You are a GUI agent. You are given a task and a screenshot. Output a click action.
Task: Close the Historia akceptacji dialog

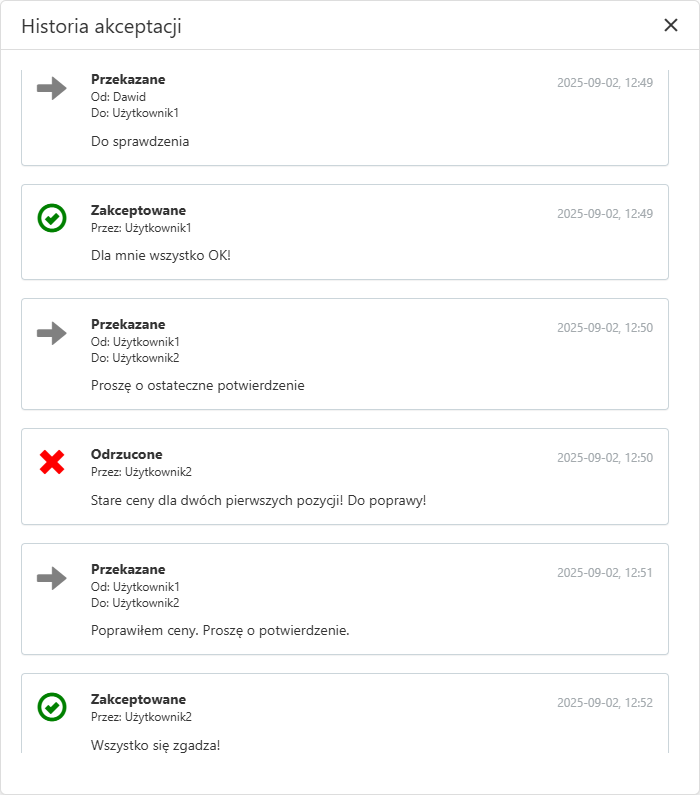(x=671, y=25)
